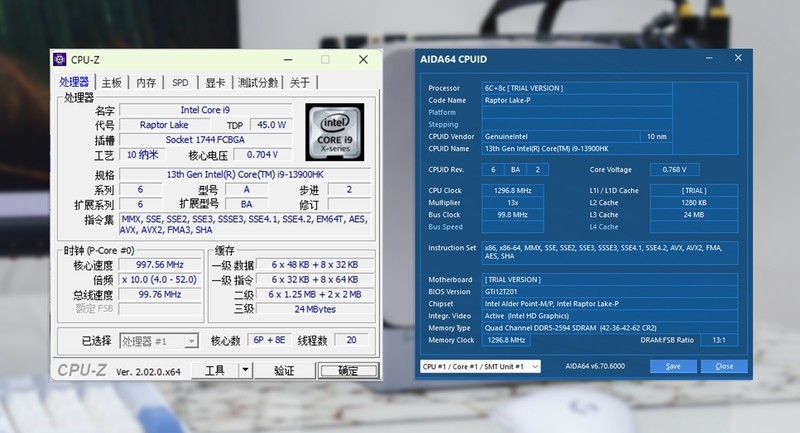The width and height of the screenshot is (800, 433).
Task: Click the bus speed value 99.76 MHz
Action: (x=160, y=294)
